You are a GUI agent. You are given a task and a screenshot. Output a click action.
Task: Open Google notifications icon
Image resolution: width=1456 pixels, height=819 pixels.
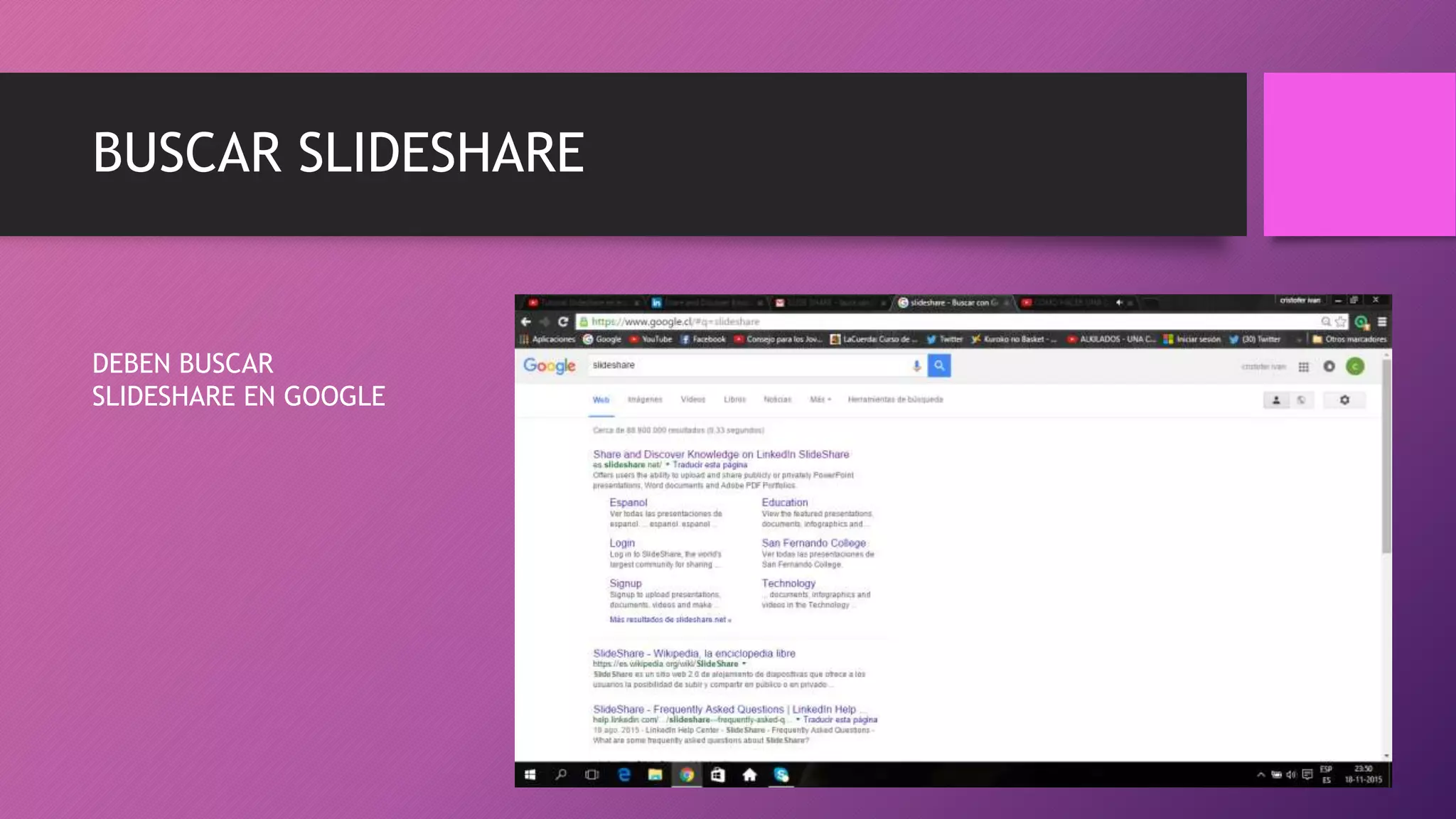(x=1329, y=366)
